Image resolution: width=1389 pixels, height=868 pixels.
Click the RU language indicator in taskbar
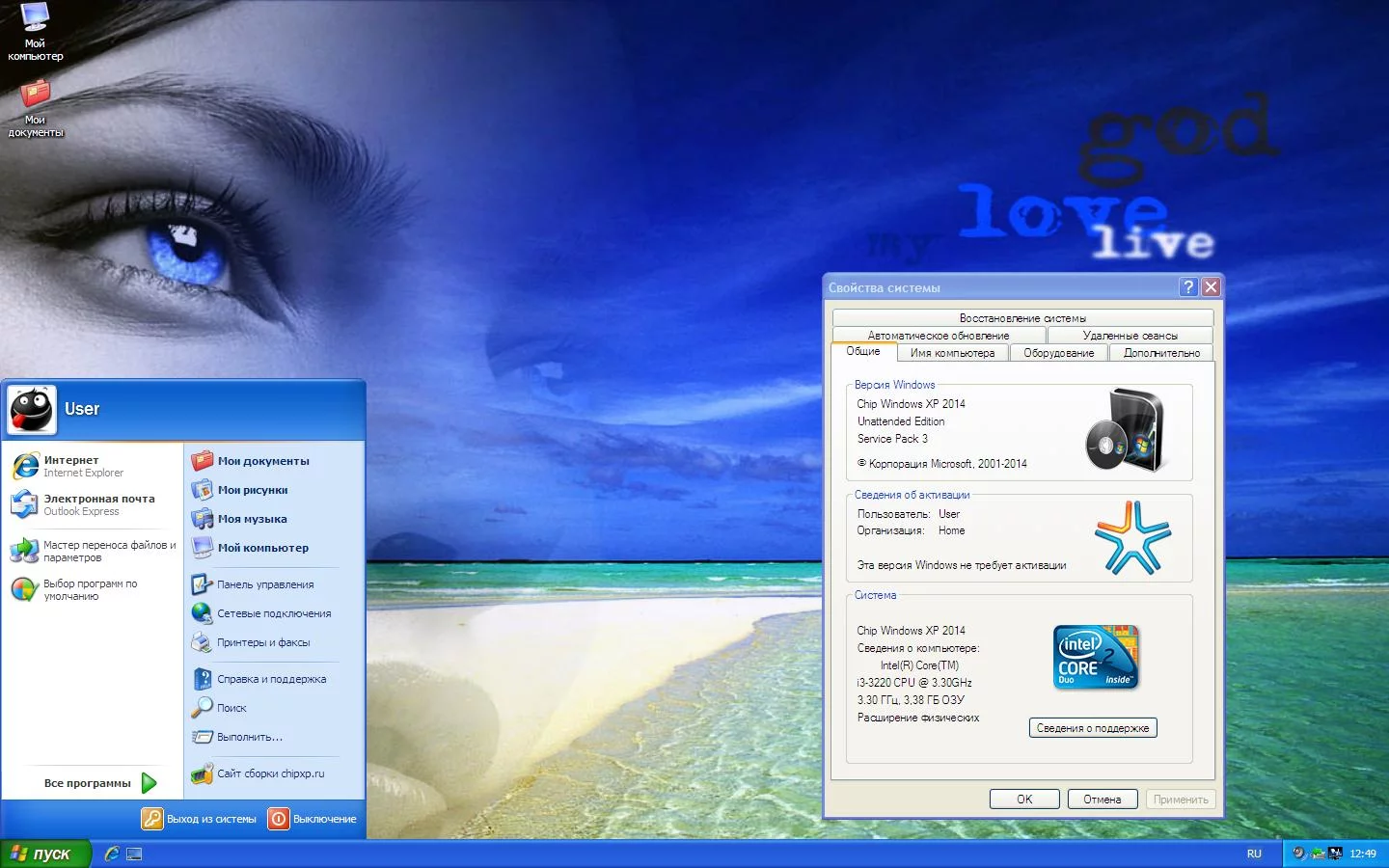(1254, 854)
